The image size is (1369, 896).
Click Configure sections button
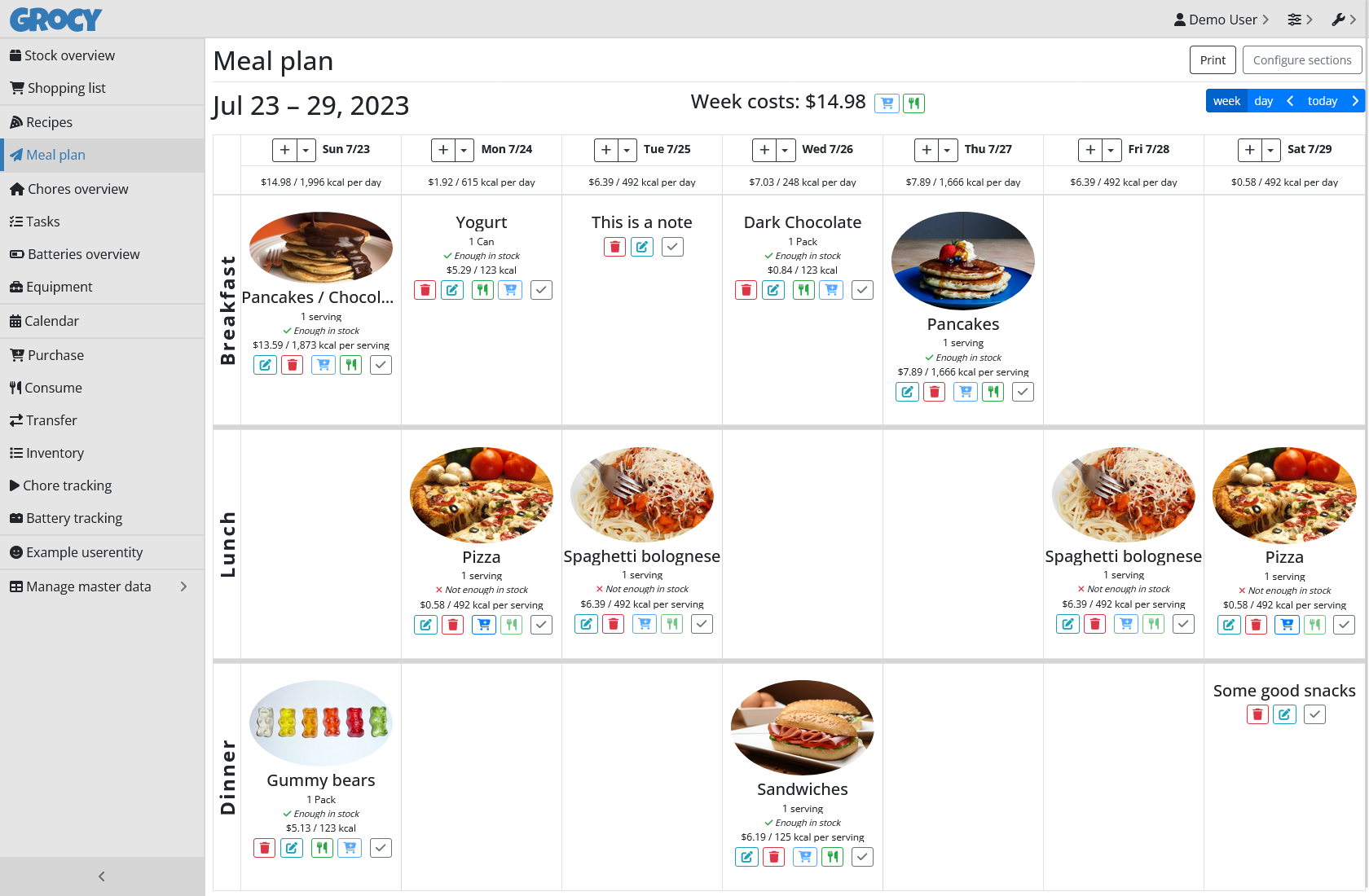tap(1301, 60)
